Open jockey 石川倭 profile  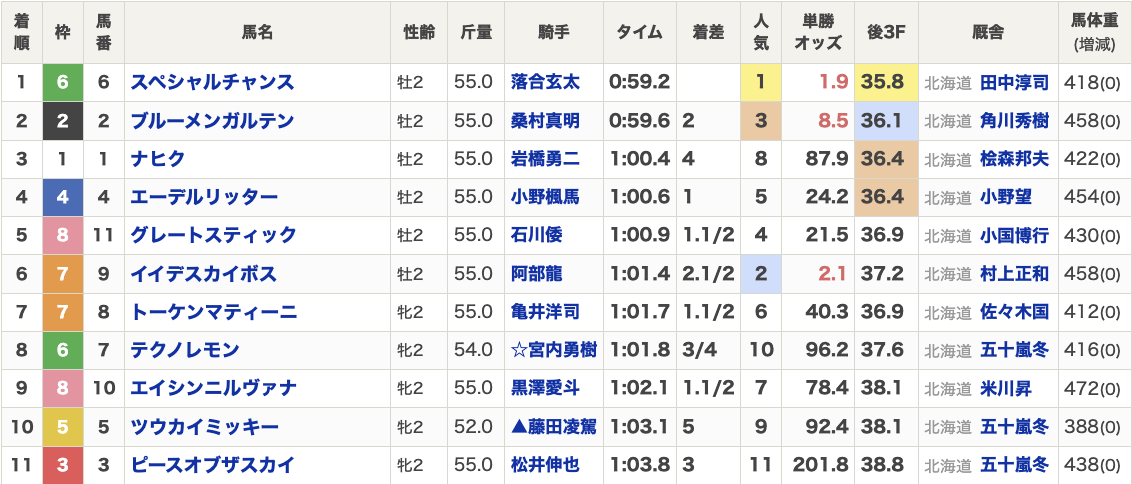click(536, 235)
